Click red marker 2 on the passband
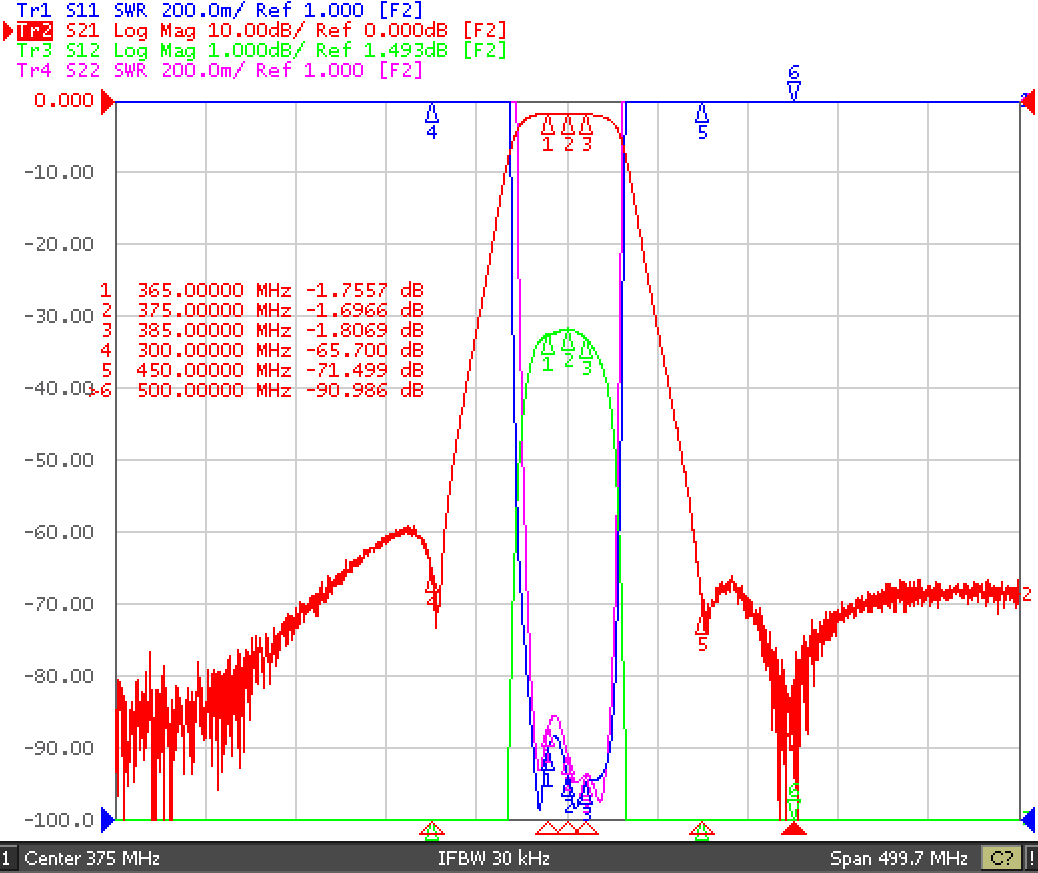The width and height of the screenshot is (1038, 873). [568, 133]
